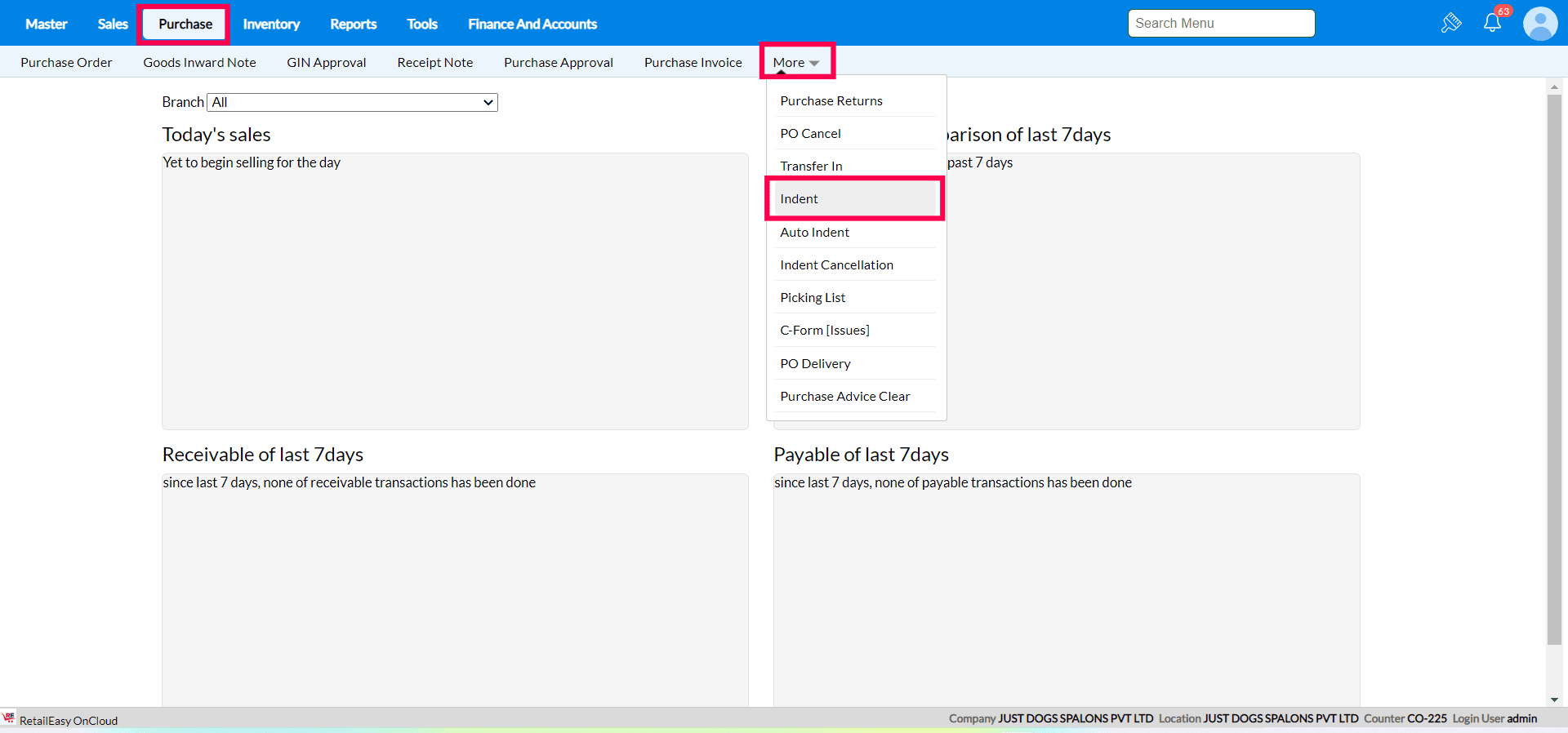
Task: Select PO Cancel option
Action: pos(810,134)
